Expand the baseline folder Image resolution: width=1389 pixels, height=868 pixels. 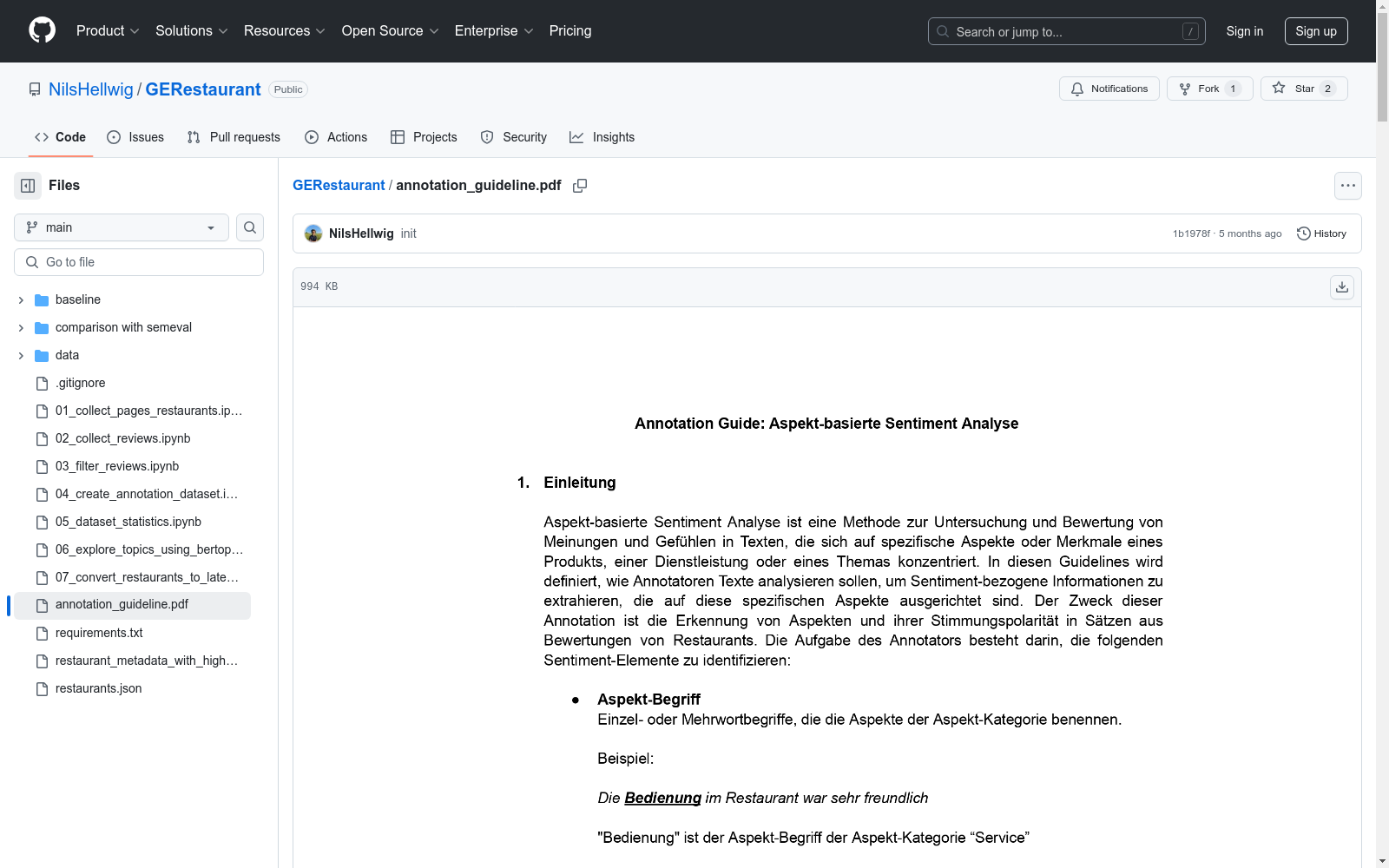click(21, 300)
